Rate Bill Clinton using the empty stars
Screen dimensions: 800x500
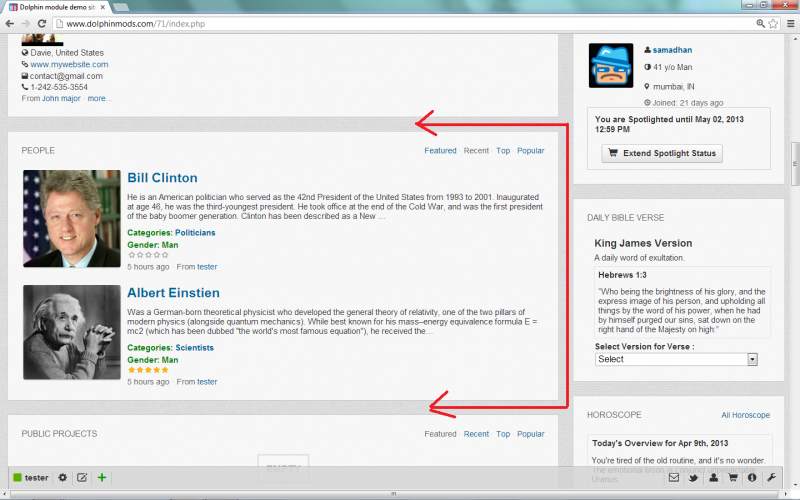click(148, 255)
